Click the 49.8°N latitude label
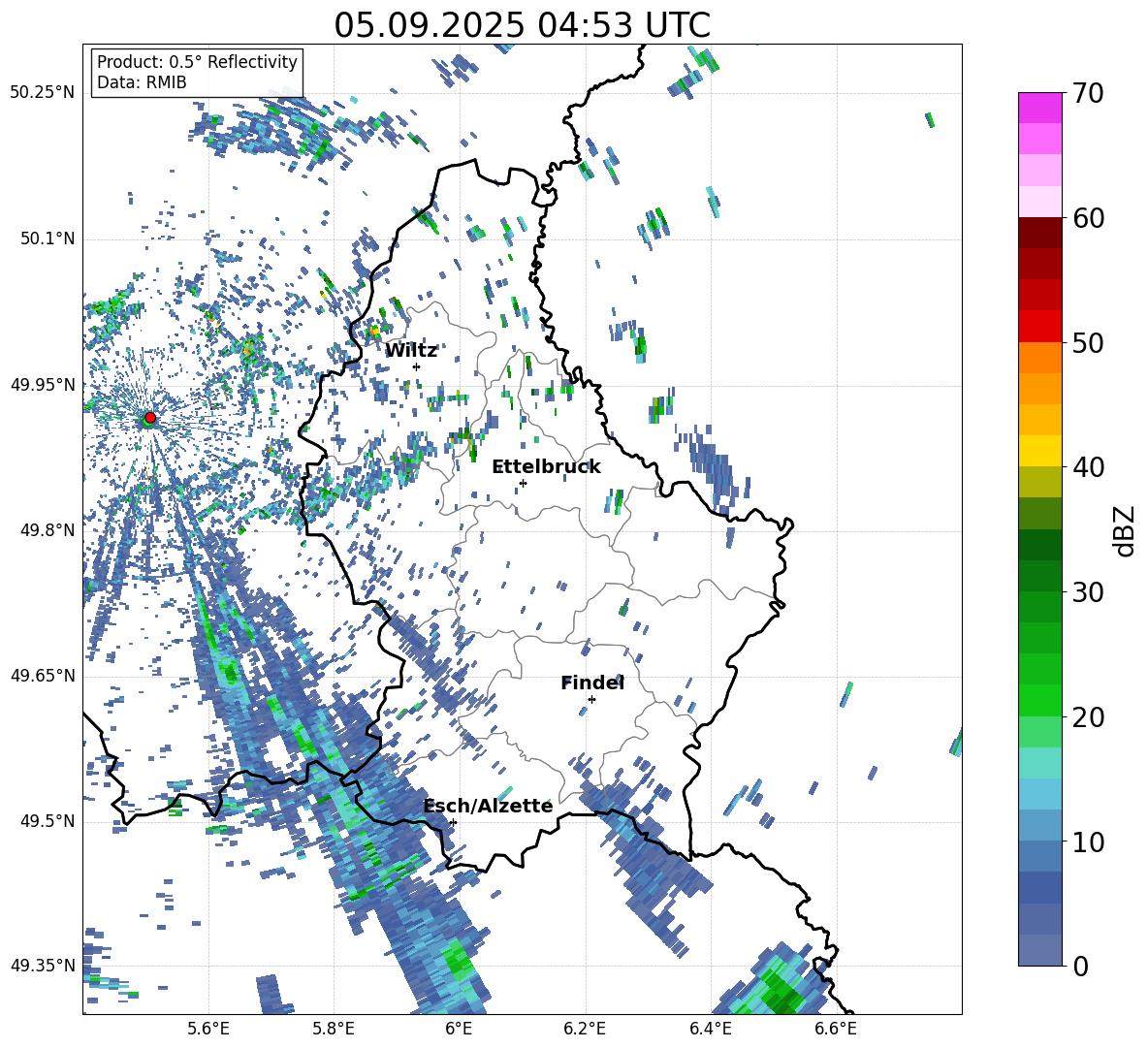 [48, 530]
